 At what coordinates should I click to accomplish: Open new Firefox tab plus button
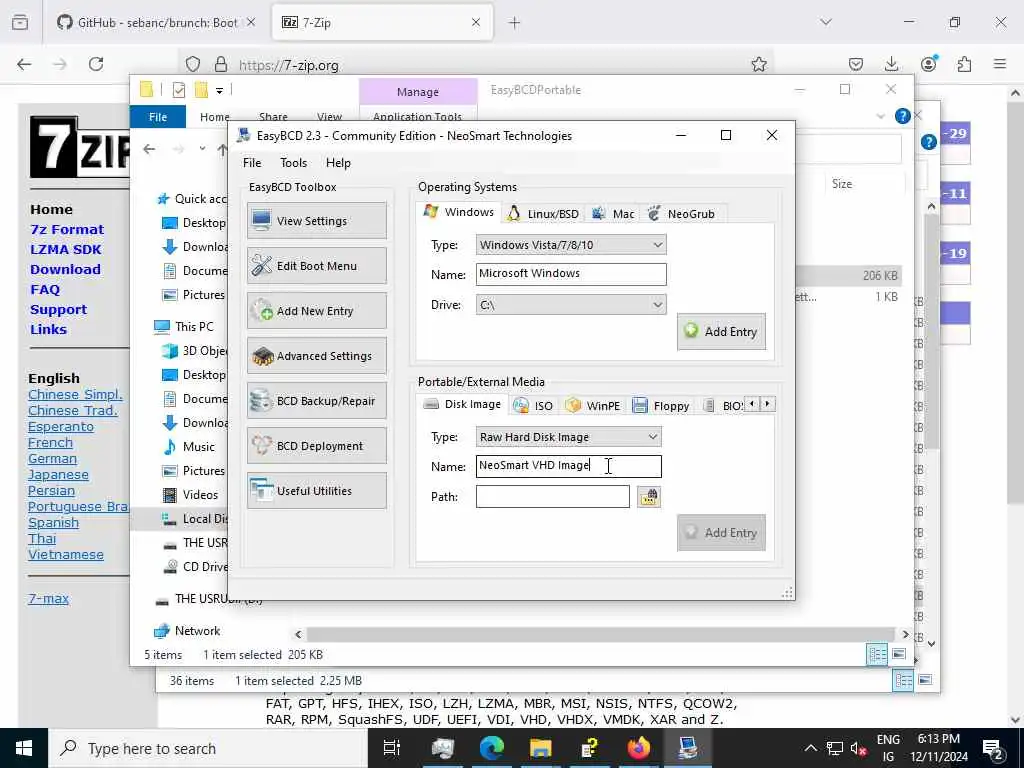coord(515,23)
